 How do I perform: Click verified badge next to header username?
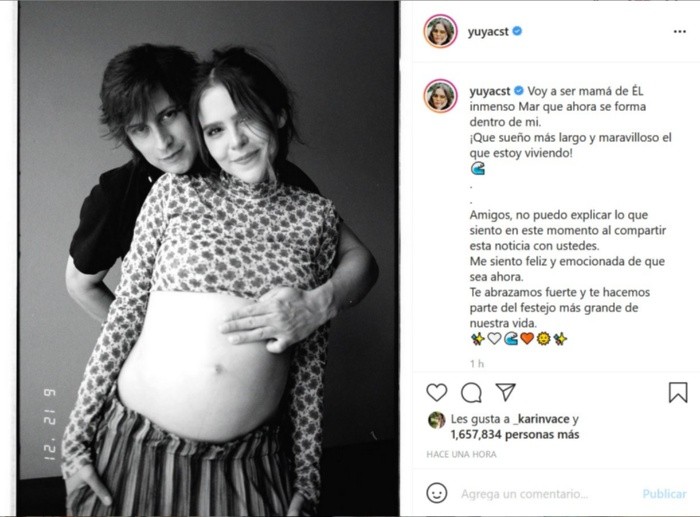click(x=517, y=31)
